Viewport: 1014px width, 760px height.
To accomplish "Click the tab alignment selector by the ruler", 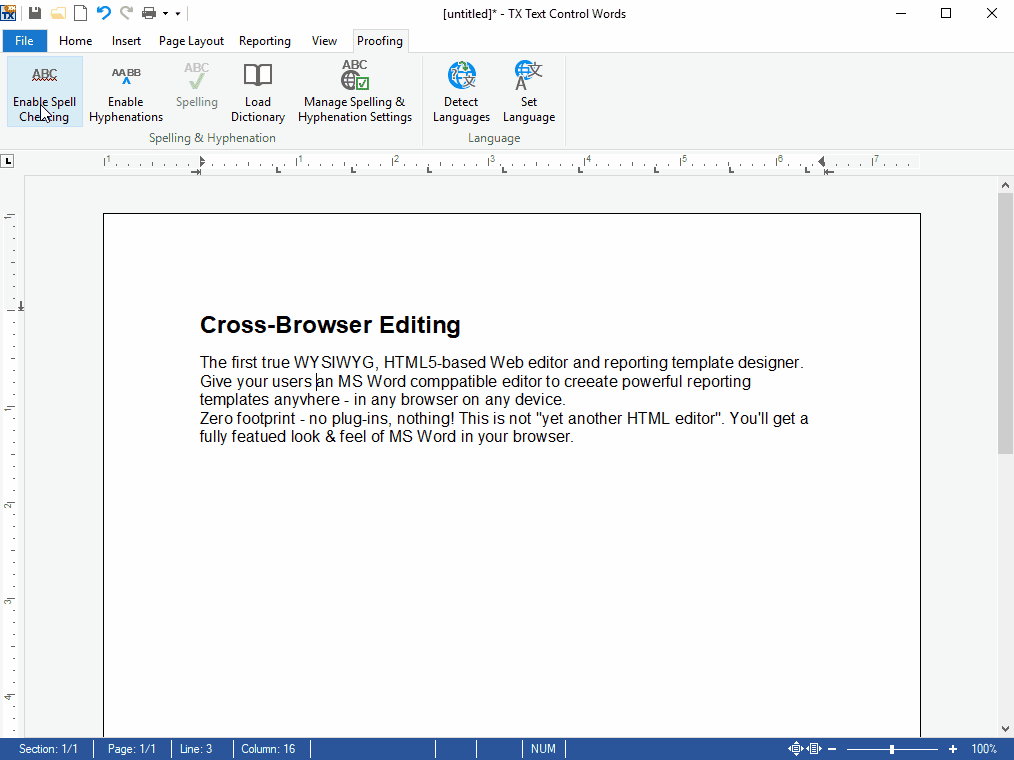I will click(x=7, y=161).
